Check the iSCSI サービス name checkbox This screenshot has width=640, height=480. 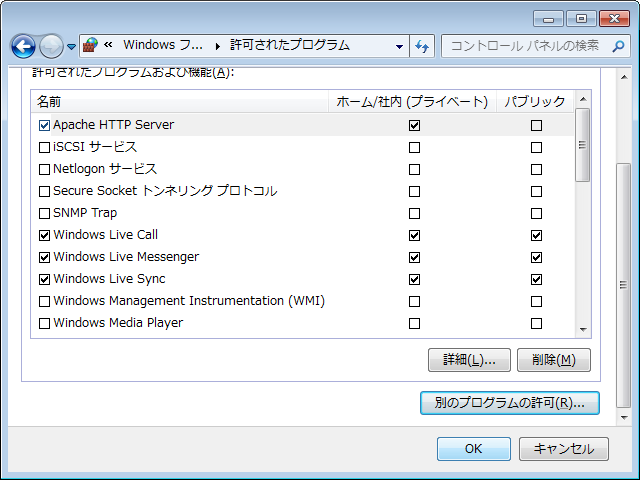(44, 147)
